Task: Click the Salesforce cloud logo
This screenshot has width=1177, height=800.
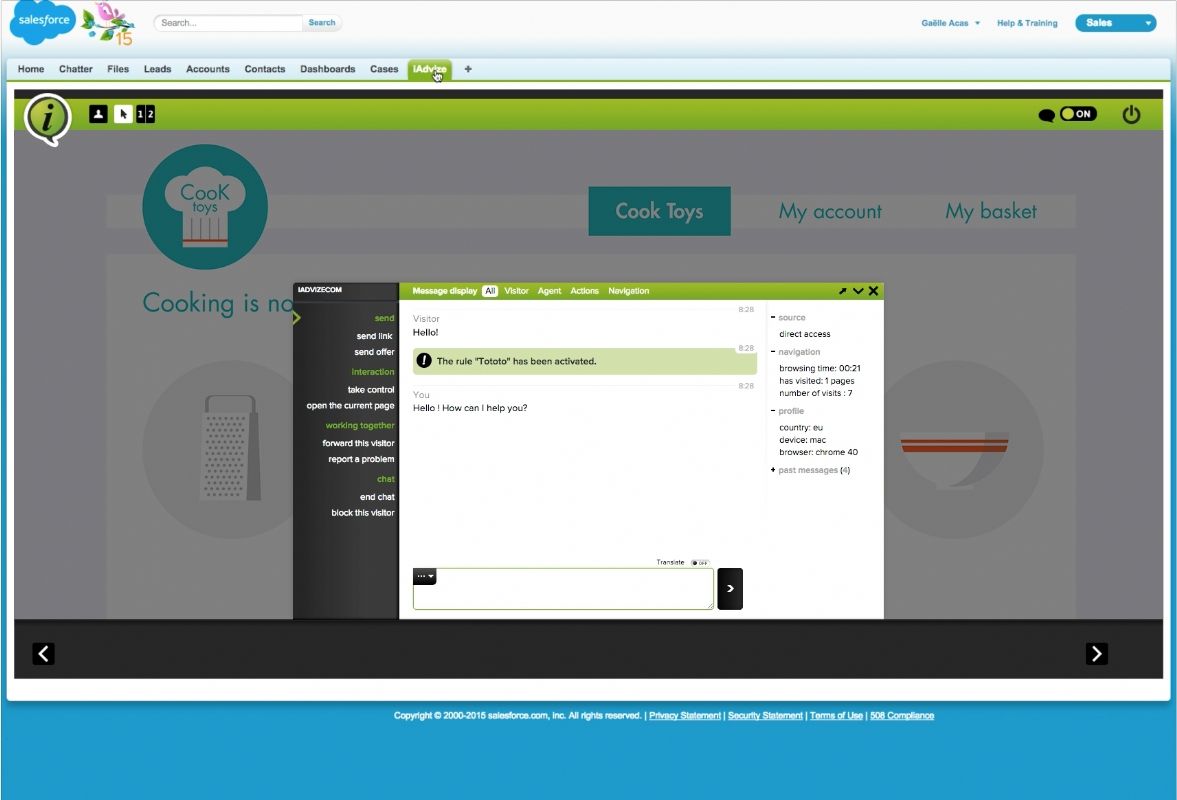Action: click(42, 23)
